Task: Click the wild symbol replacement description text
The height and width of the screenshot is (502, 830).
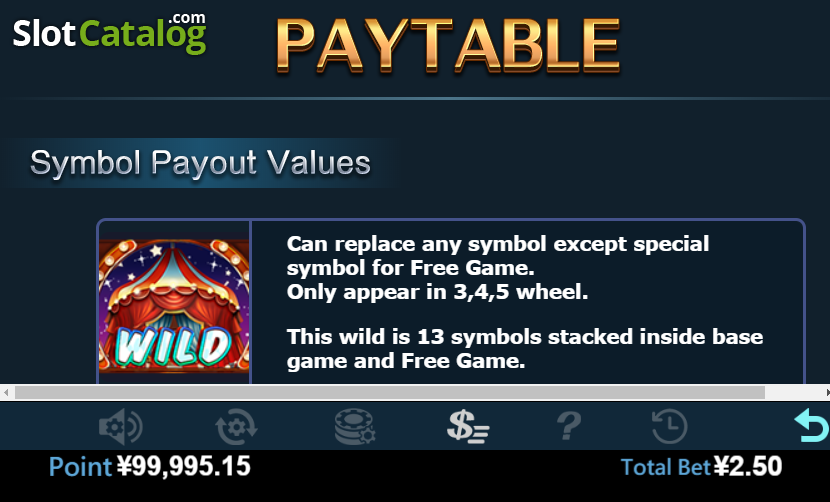Action: [498, 268]
